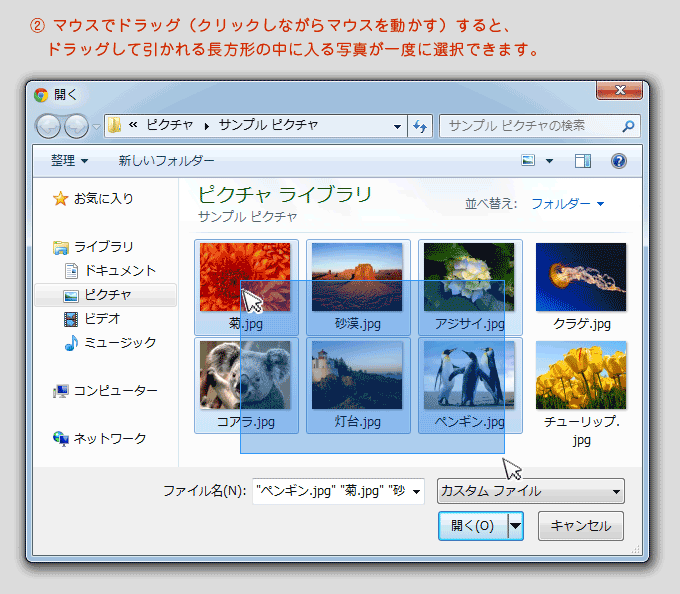Click the Forward navigation arrow

[x=76, y=127]
